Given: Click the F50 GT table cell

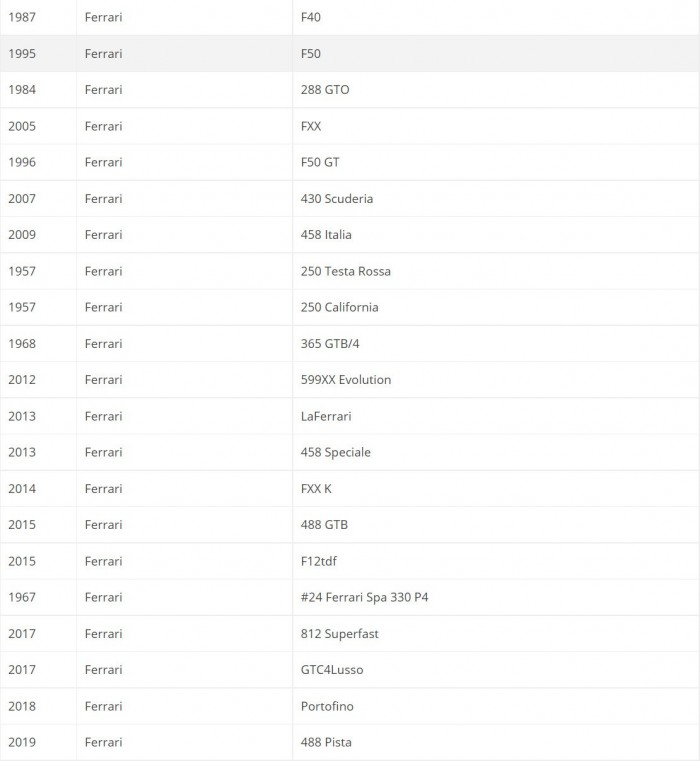Looking at the screenshot, I should [x=320, y=162].
